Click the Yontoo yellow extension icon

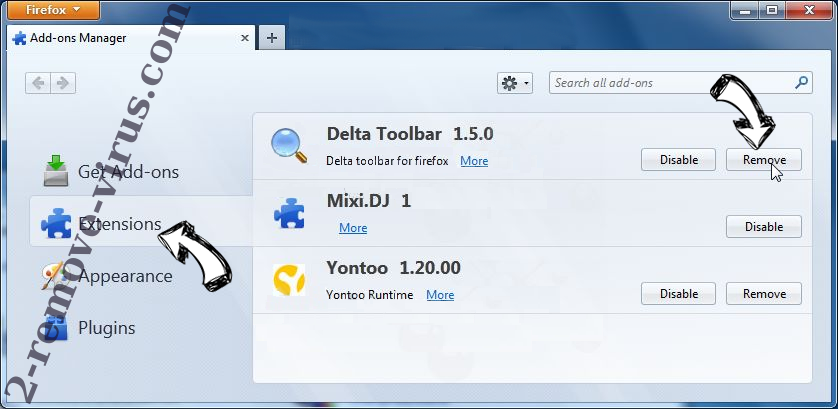tap(290, 281)
